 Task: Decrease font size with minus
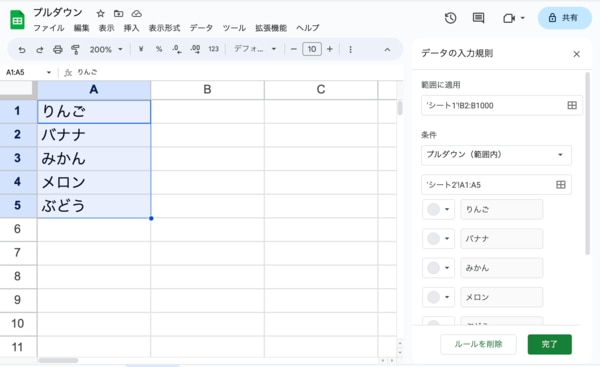[x=293, y=49]
